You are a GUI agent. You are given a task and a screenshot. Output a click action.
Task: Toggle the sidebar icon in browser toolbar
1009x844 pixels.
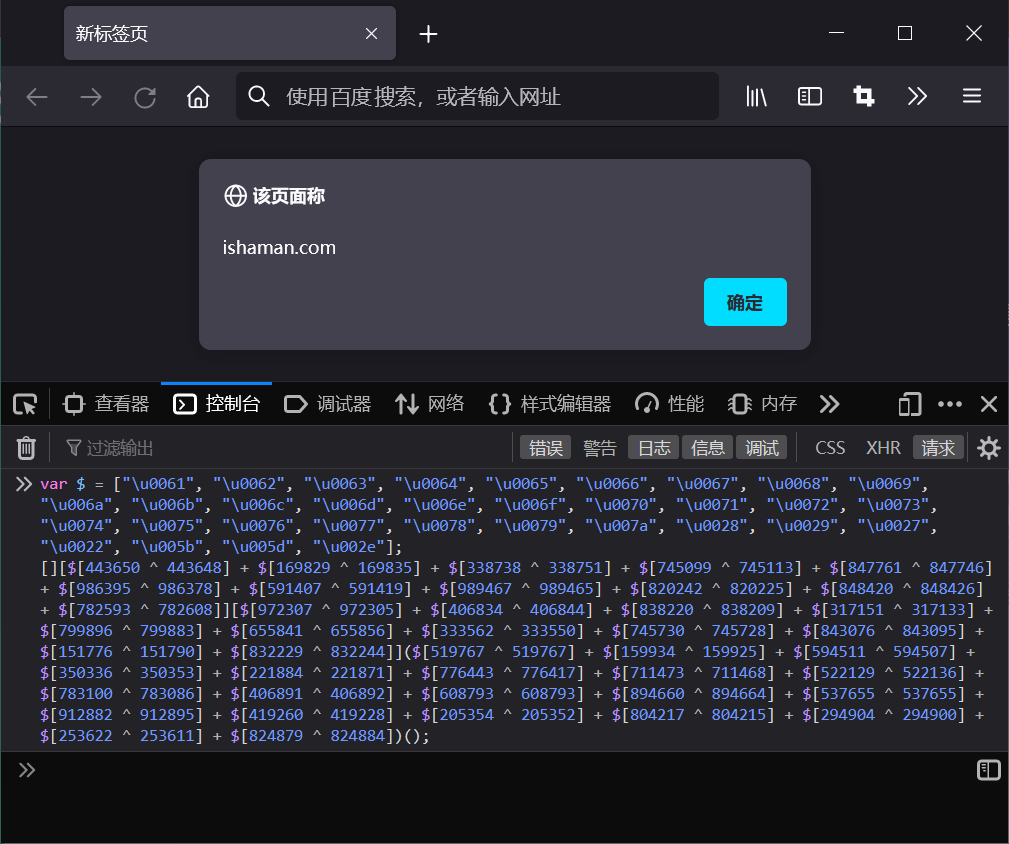point(810,96)
